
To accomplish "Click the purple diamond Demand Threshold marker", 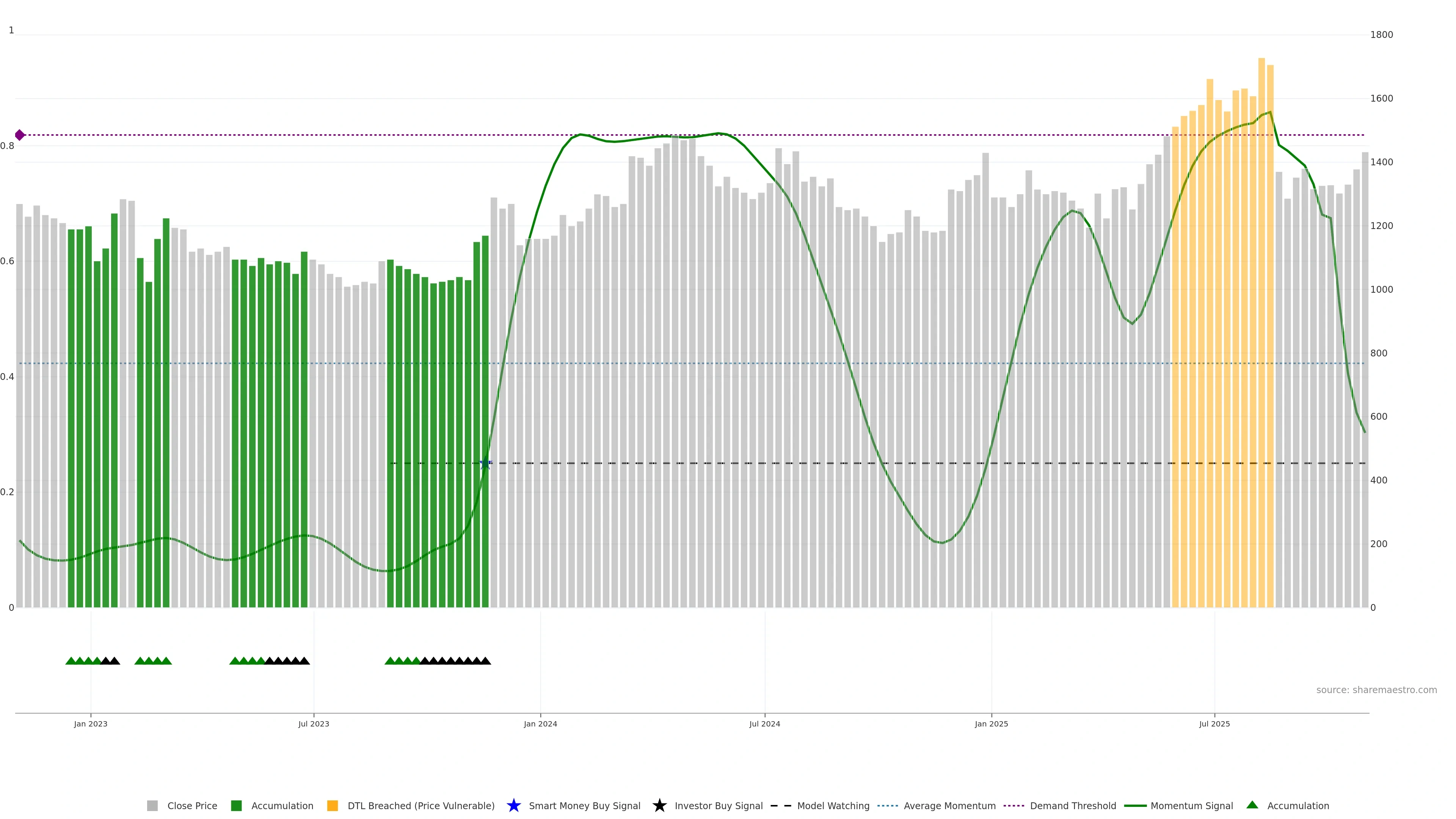I will (x=20, y=135).
